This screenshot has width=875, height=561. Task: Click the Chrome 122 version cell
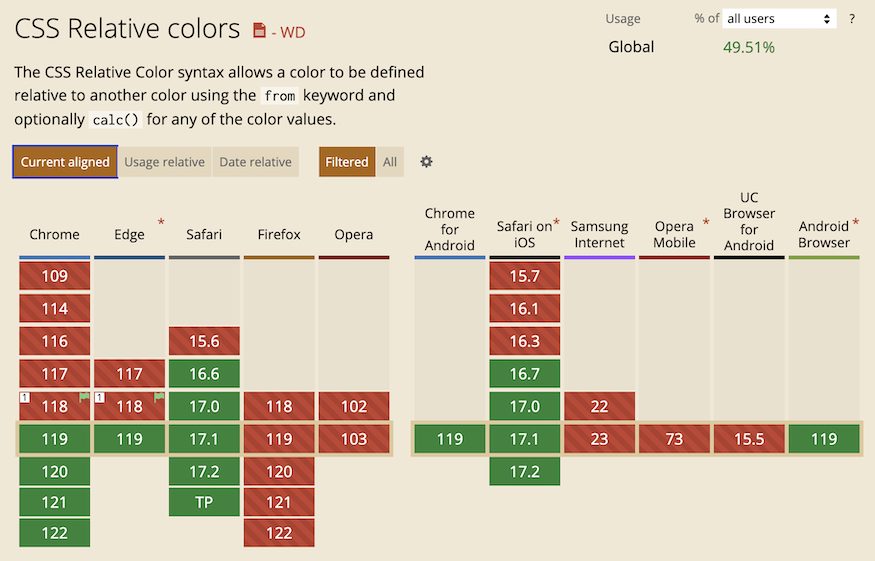coord(55,533)
